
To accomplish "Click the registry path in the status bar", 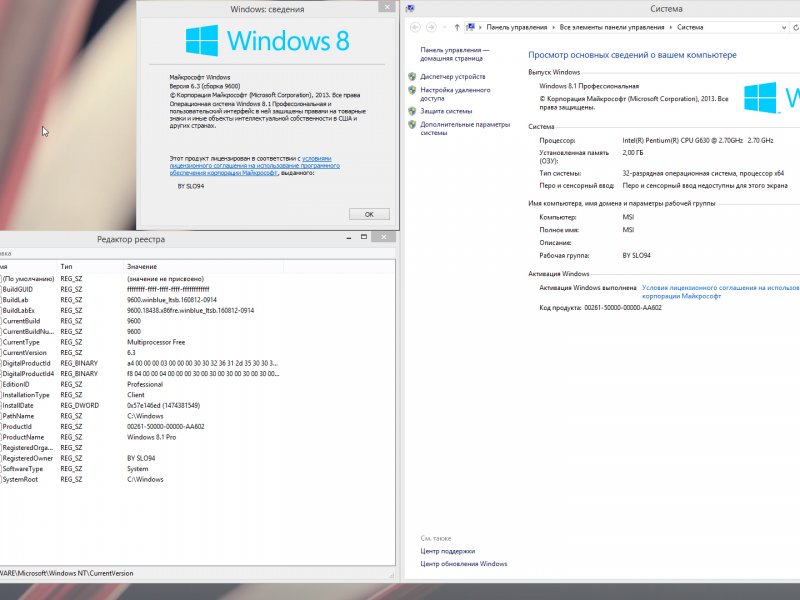I will (x=67, y=573).
